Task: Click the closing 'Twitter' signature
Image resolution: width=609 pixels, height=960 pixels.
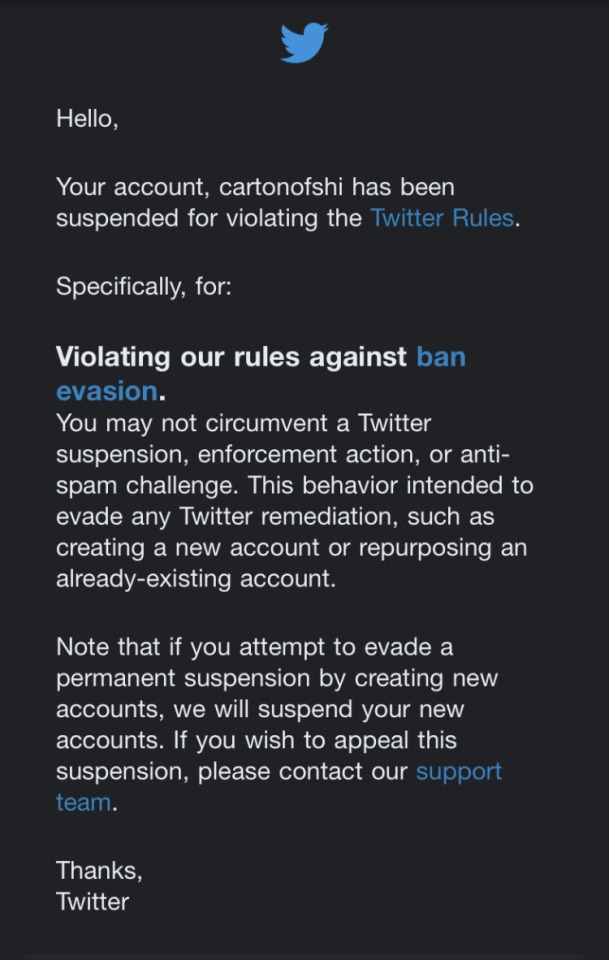Action: tap(92, 902)
